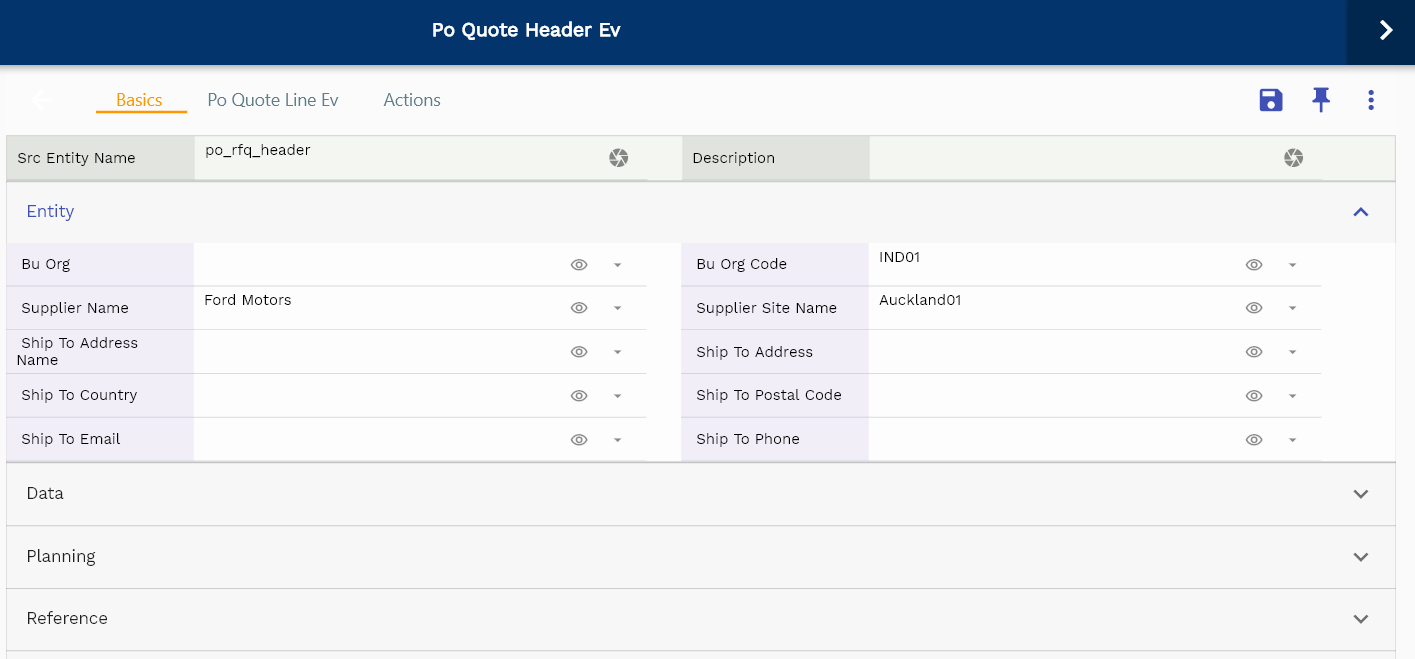
Task: Switch to Po Quote Line Ev tab
Action: coord(272,100)
